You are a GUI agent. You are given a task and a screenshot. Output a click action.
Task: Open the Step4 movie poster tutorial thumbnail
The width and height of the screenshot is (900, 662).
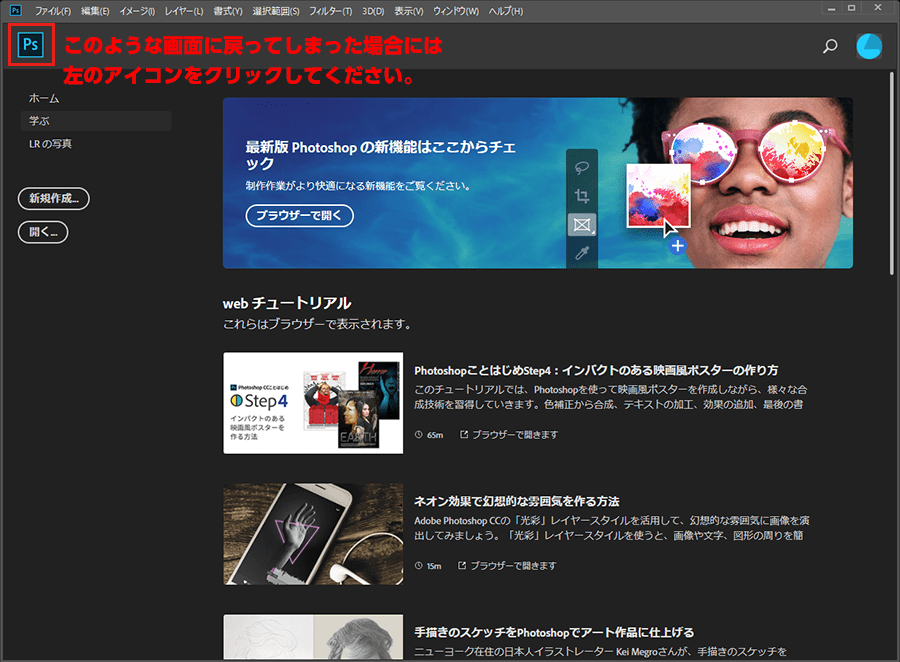tap(313, 403)
